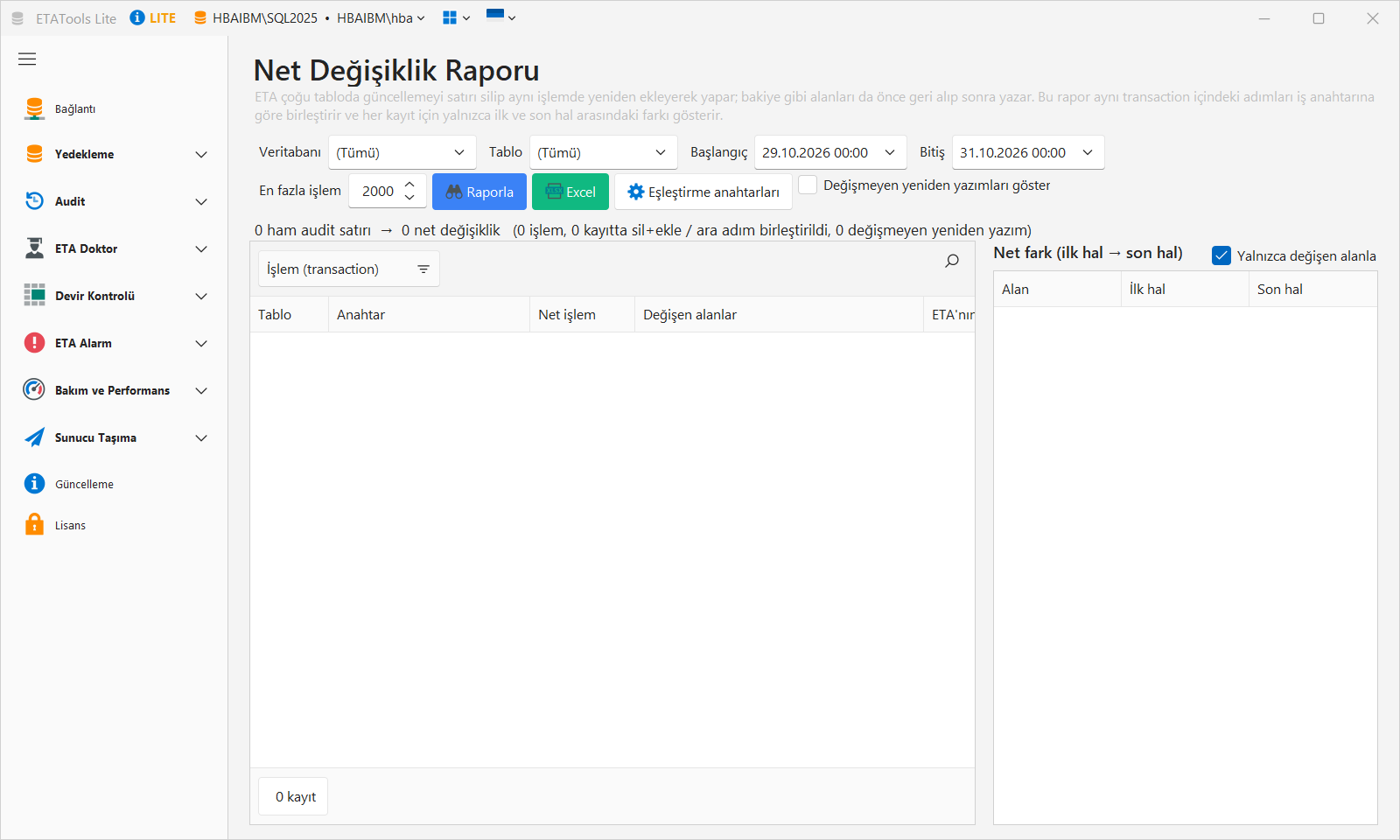The image size is (1400, 840).
Task: Toggle the hamburger navigation menu
Action: [27, 59]
